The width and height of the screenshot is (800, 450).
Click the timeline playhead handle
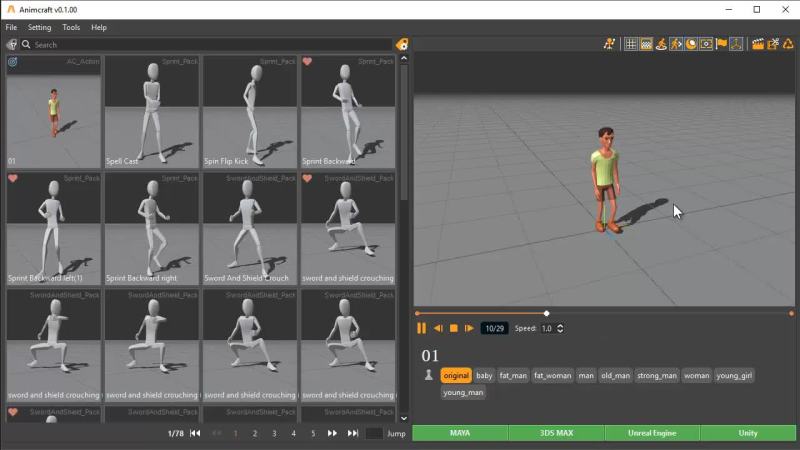pos(546,313)
